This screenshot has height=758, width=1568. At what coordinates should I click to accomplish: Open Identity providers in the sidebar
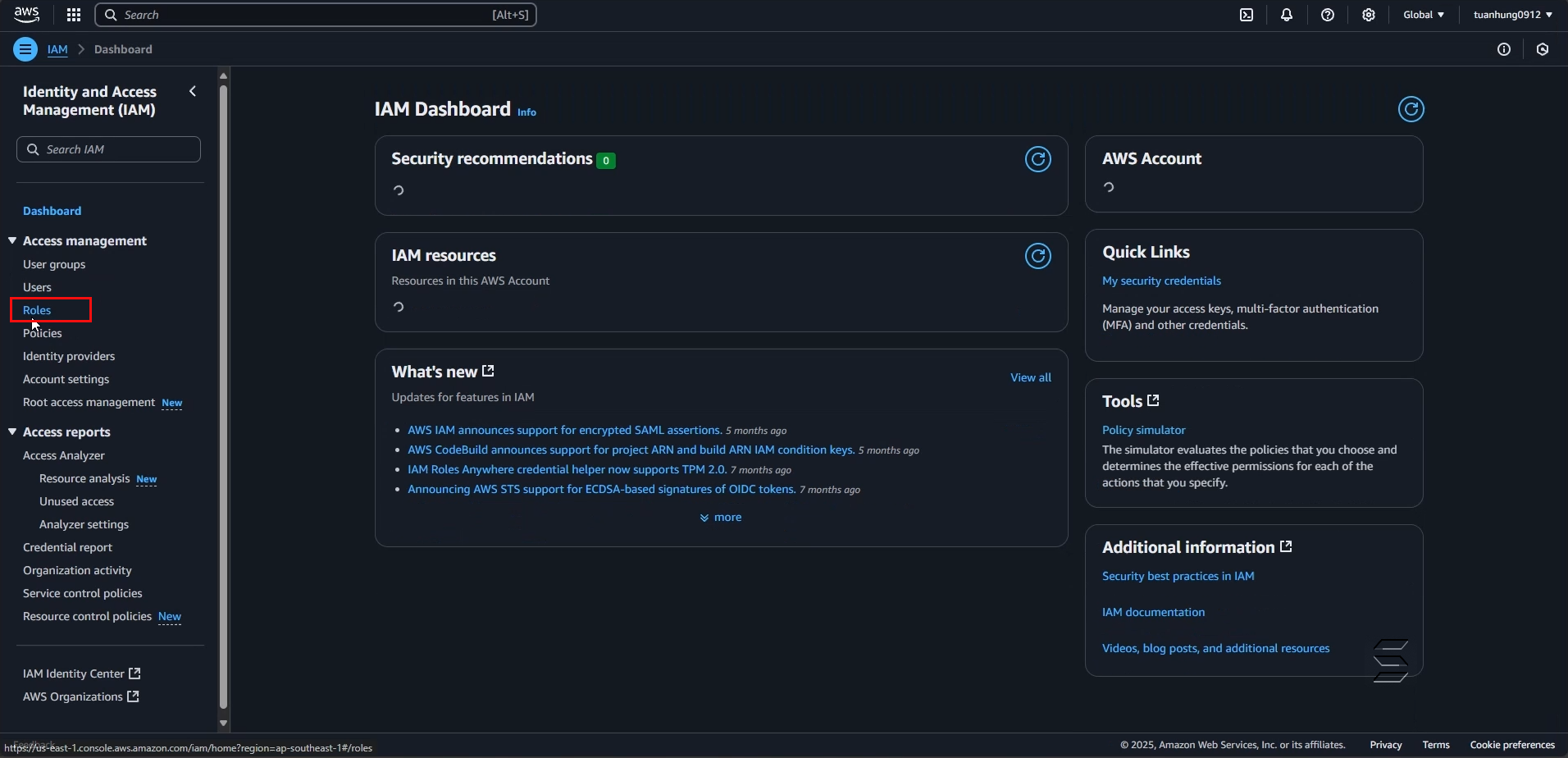[69, 356]
